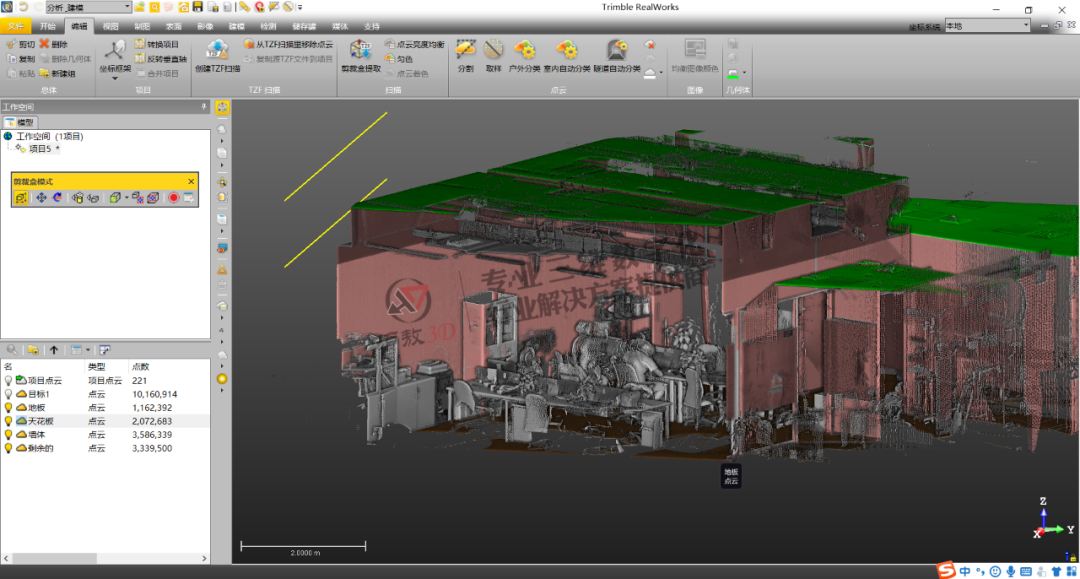1080x579 pixels.
Task: Open the 坐标框架 dropdown arrow
Action: point(114,79)
